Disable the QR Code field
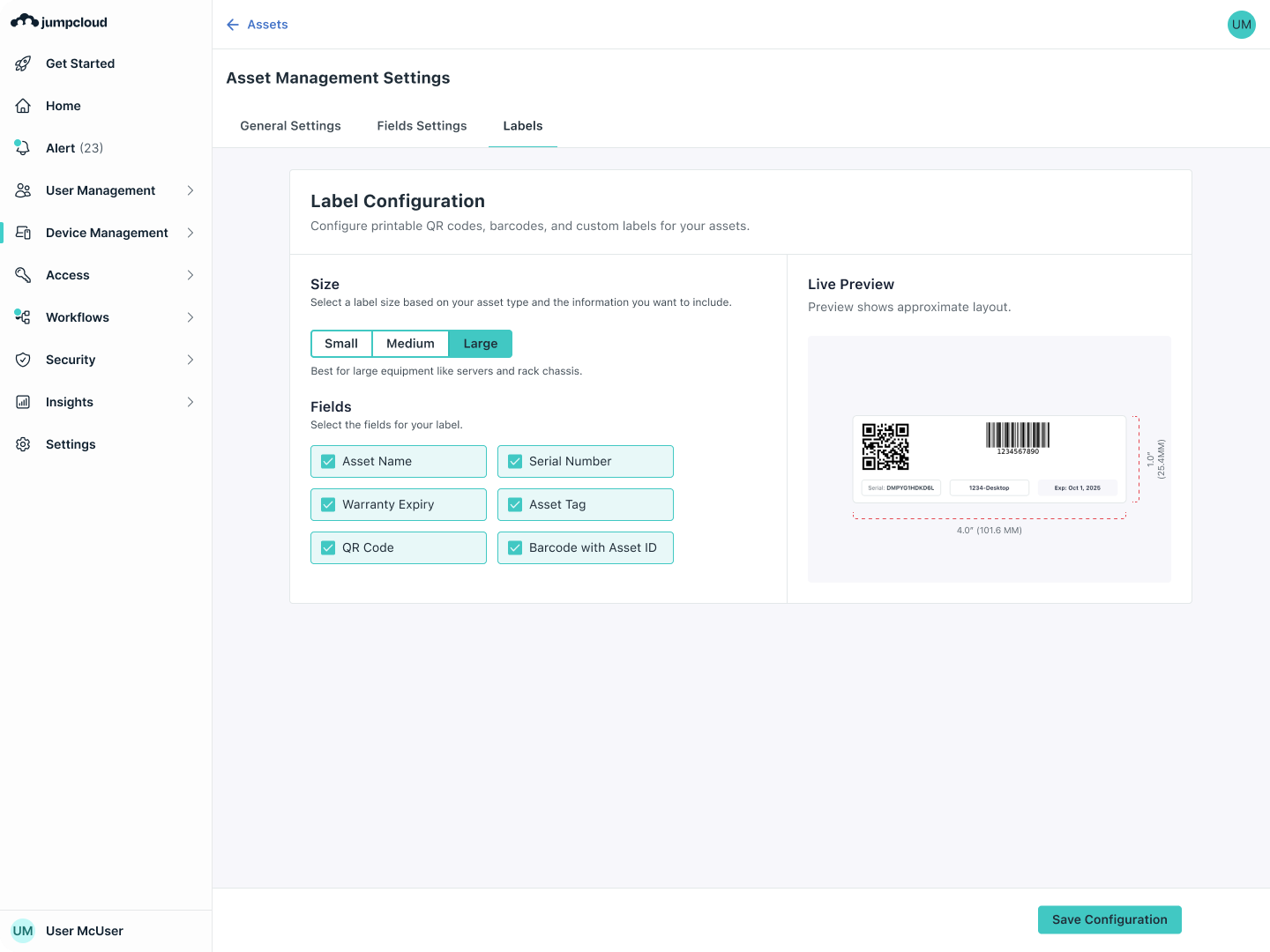Screen dimensions: 1270x952 327,547
